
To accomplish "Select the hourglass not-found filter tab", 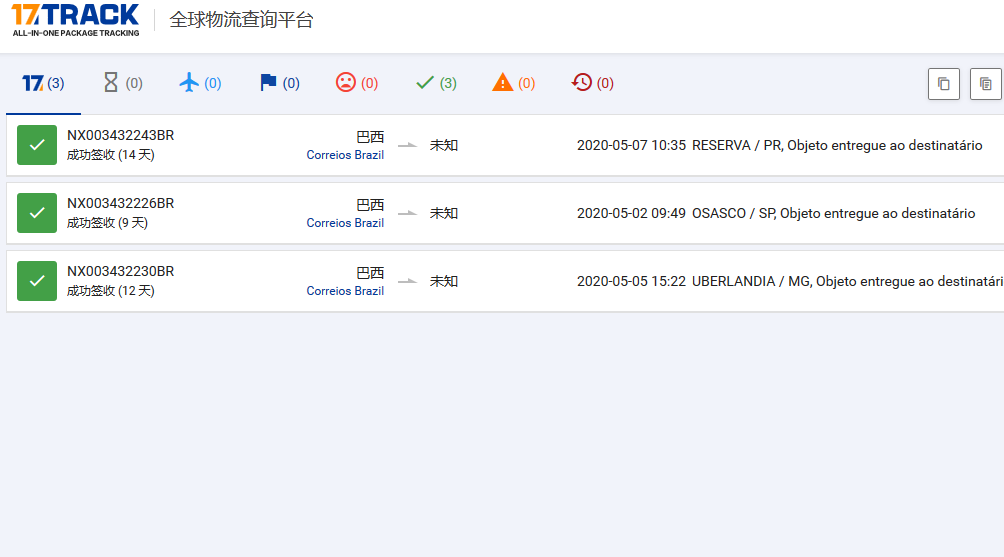I will coord(123,83).
